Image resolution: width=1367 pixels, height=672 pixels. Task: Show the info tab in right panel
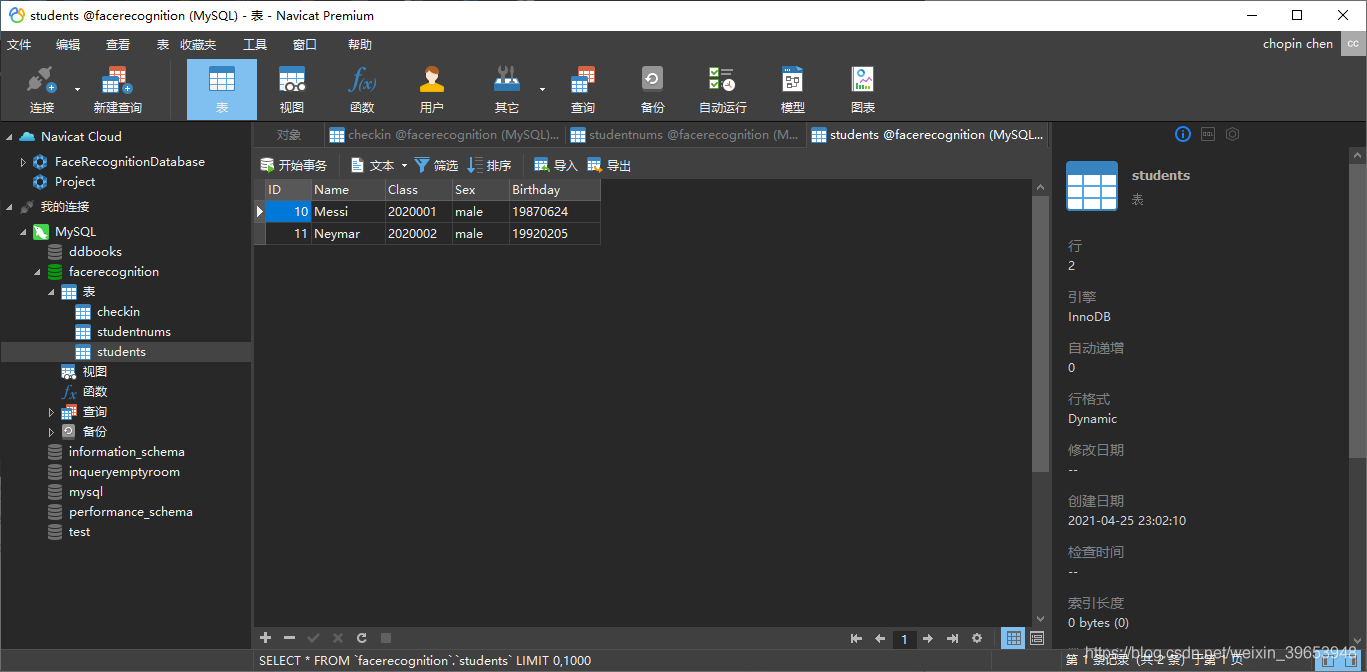coord(1183,134)
